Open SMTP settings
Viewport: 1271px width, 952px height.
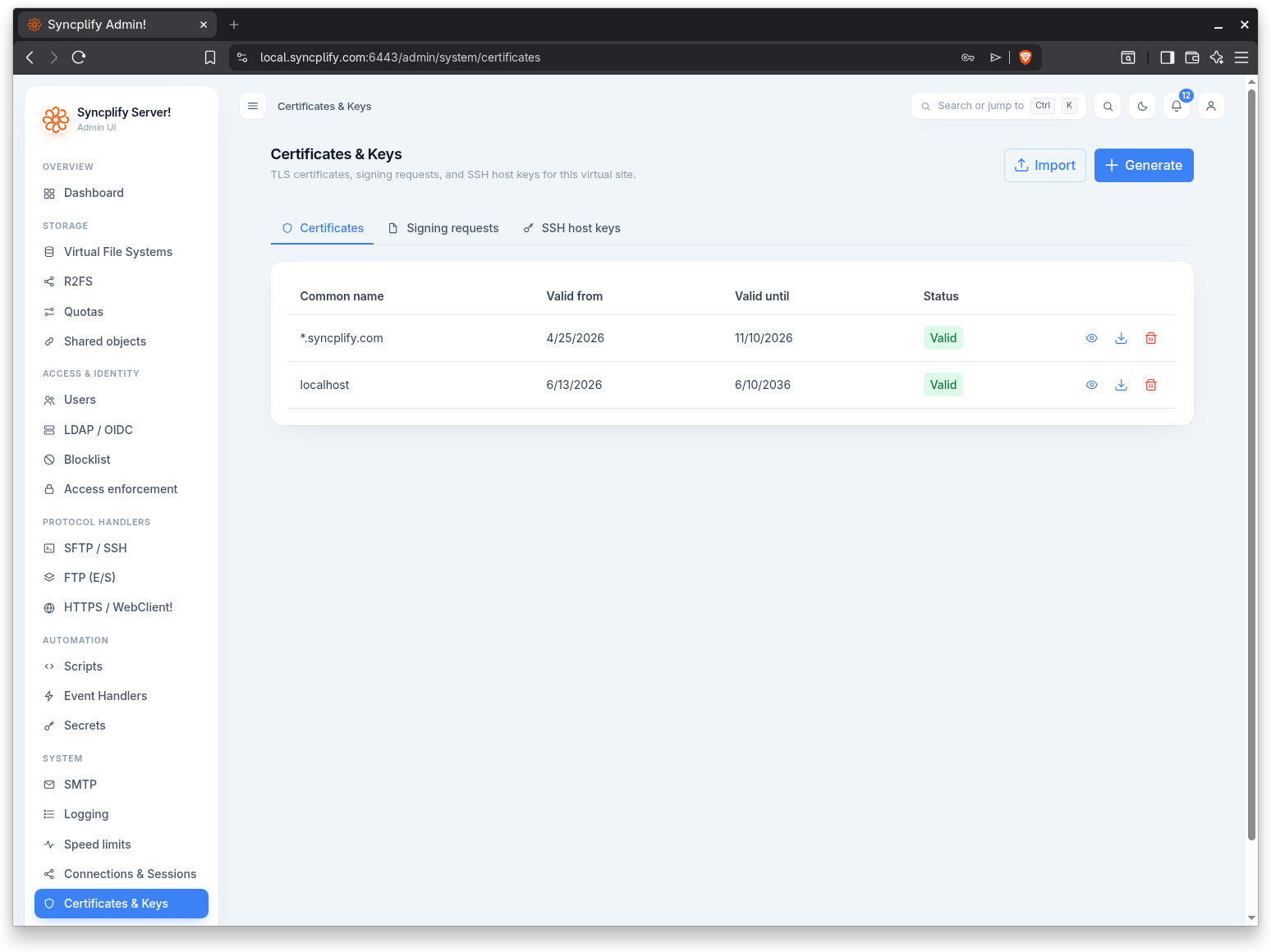(122, 785)
